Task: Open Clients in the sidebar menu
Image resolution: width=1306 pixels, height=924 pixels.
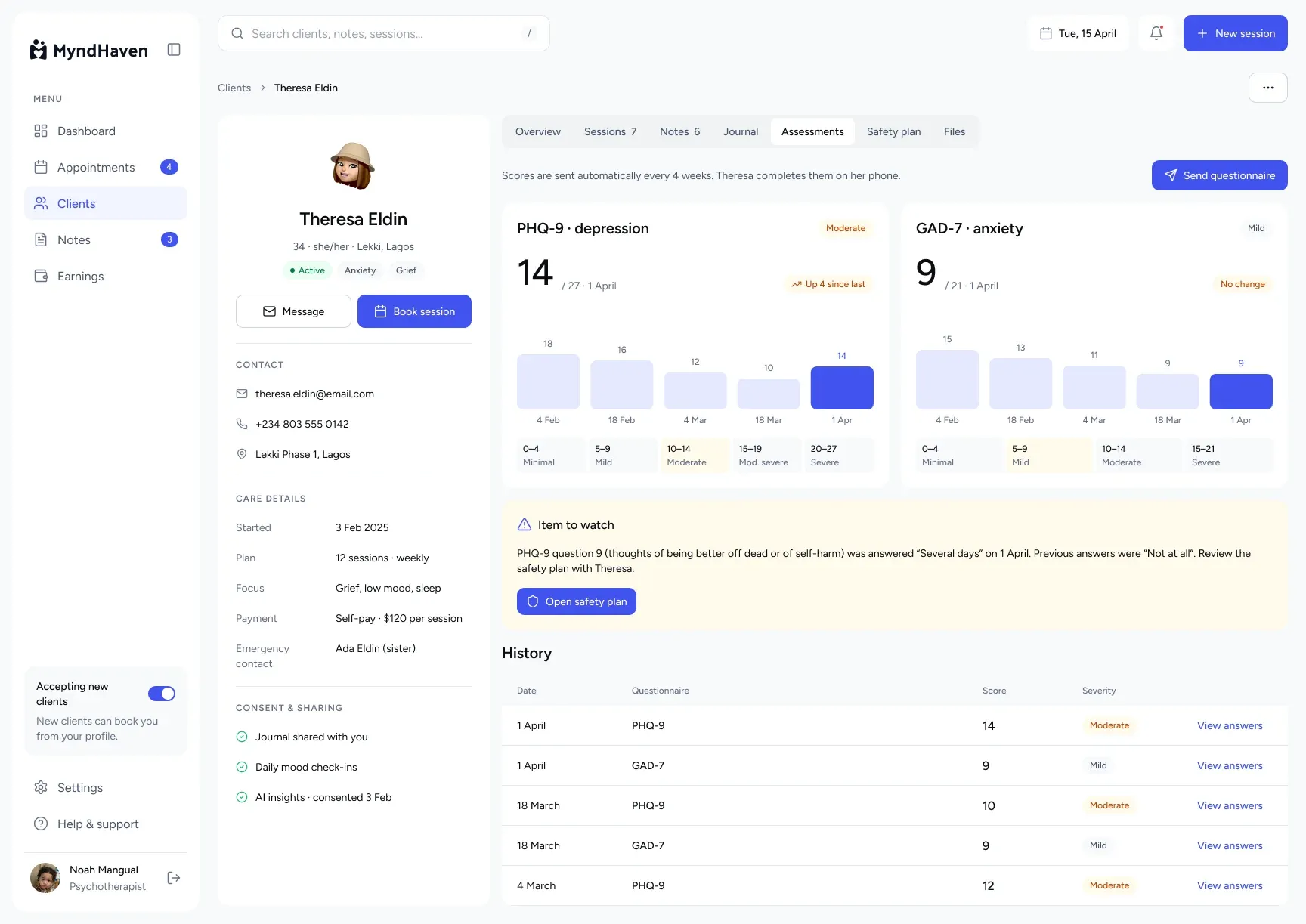Action: point(106,203)
